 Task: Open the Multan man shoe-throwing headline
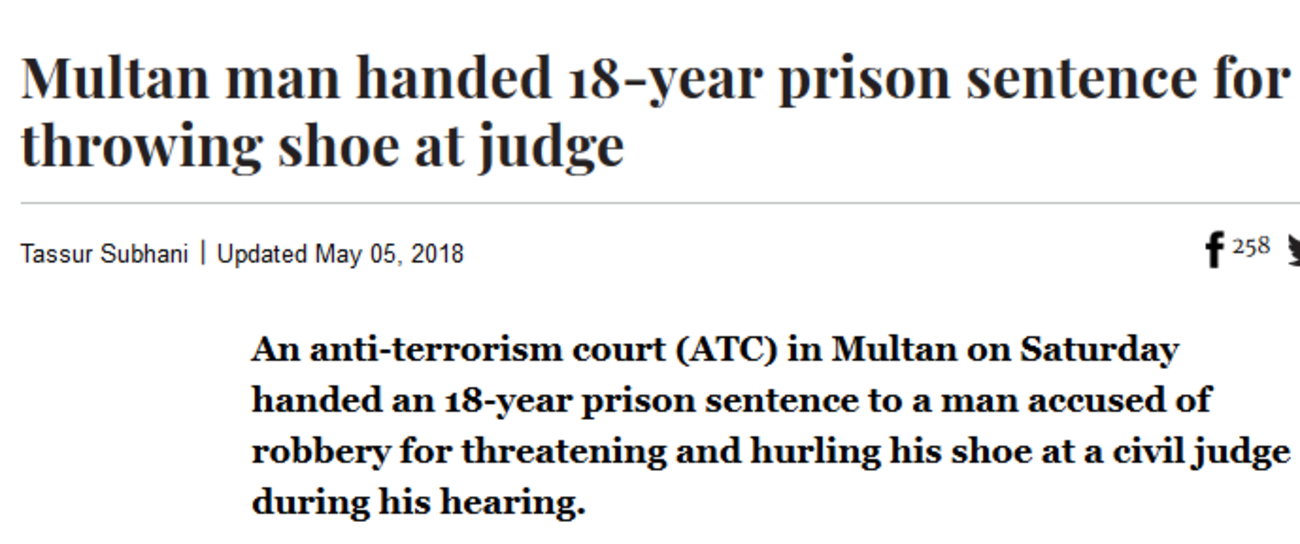point(654,111)
